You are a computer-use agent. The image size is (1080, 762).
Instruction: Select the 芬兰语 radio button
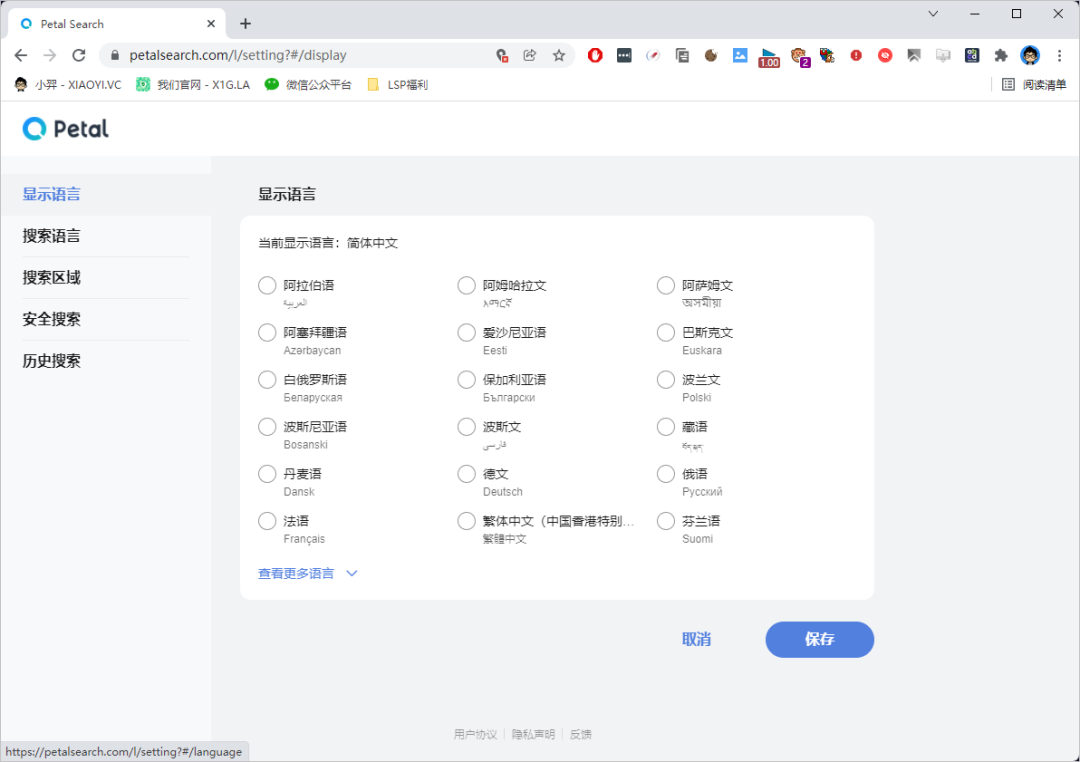point(665,521)
